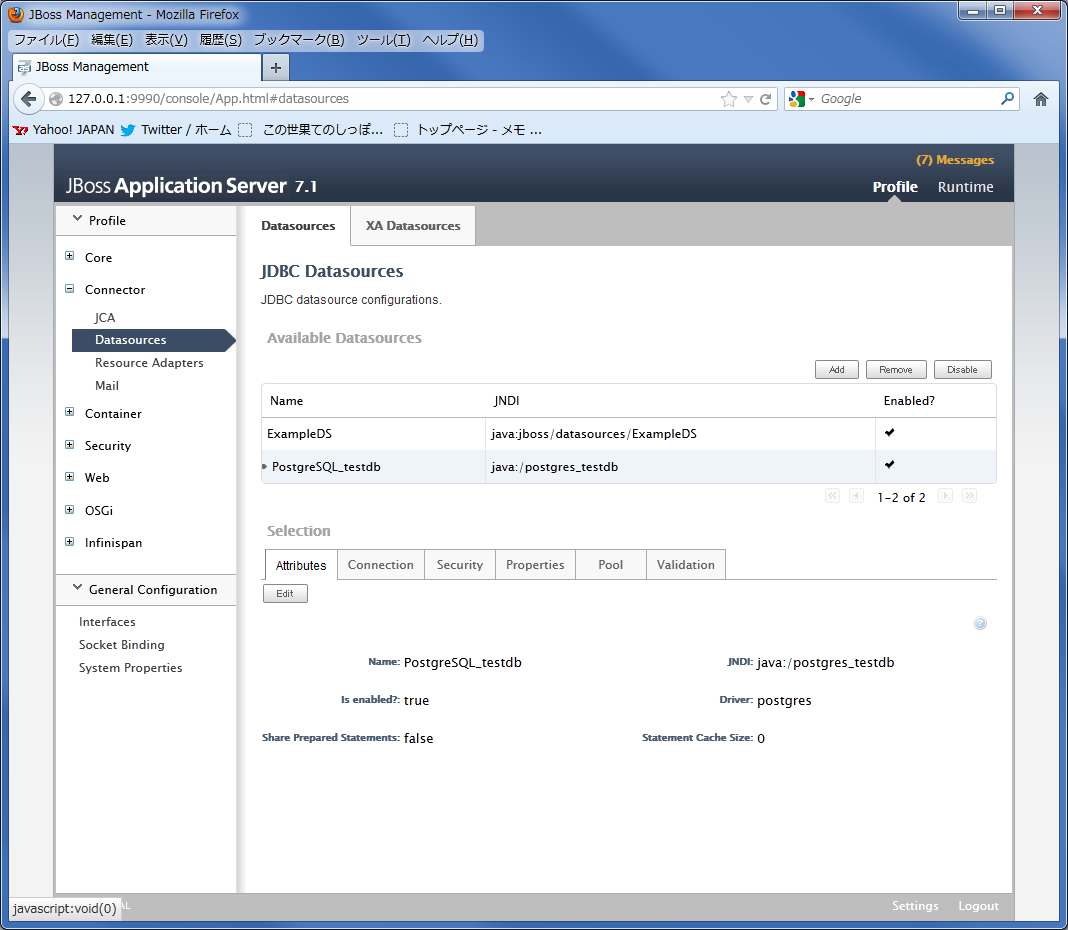1068x930 pixels.
Task: Click the help question icon in Attributes panel
Action: pyautogui.click(x=980, y=623)
